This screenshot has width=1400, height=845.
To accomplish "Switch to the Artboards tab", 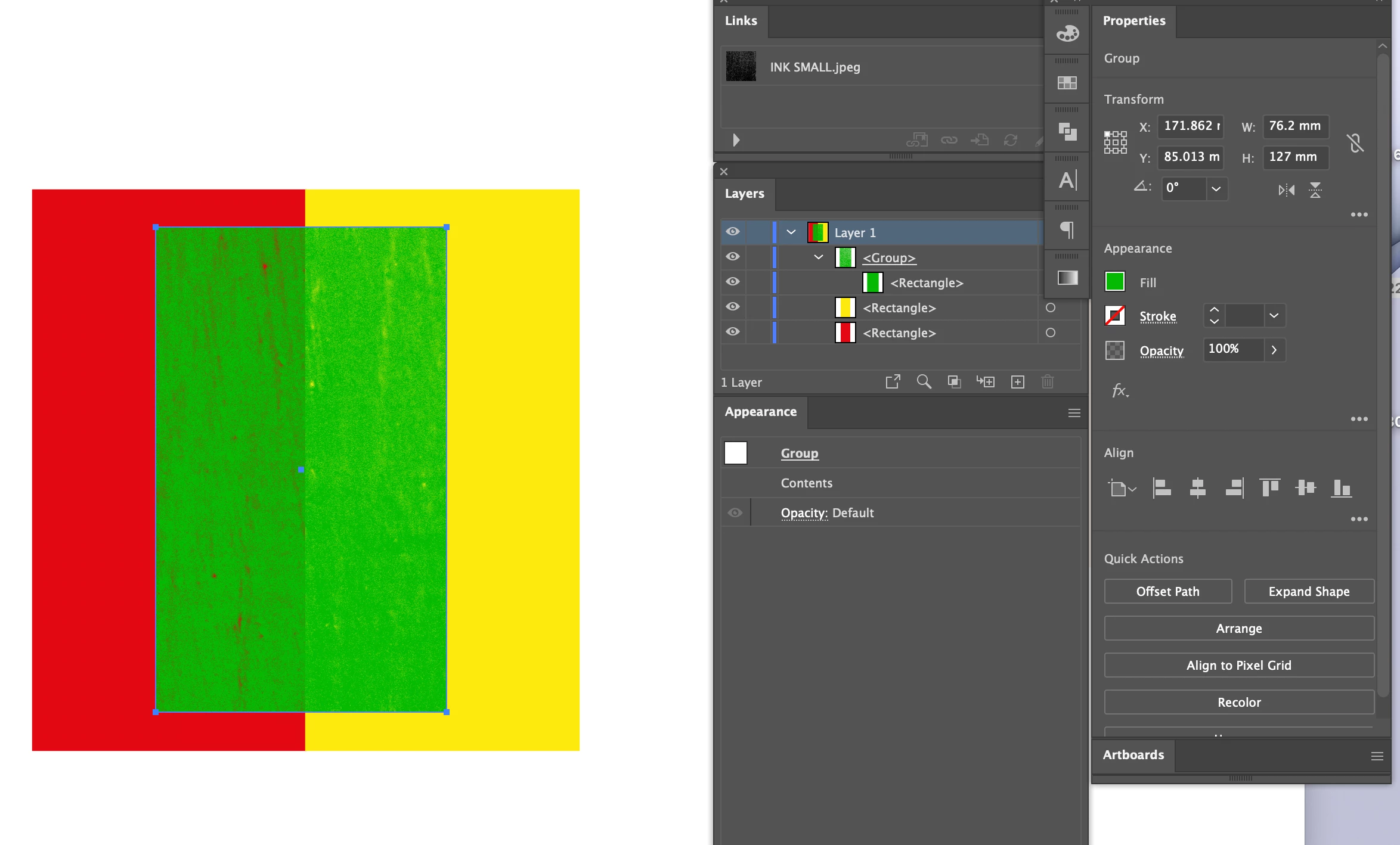I will [x=1133, y=755].
